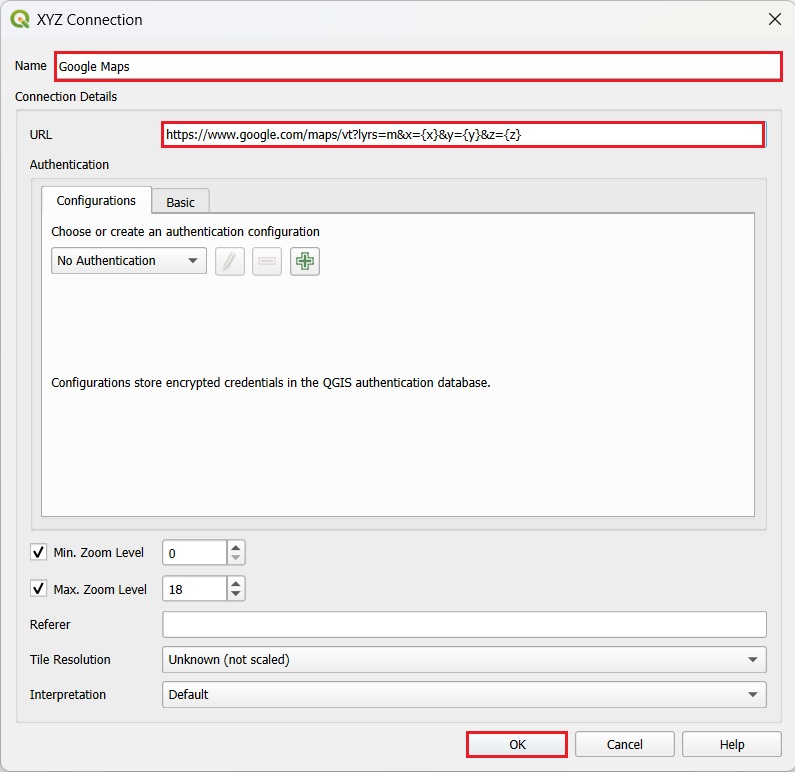Close the XYZ Connection dialog
The image size is (795, 772).
(773, 19)
